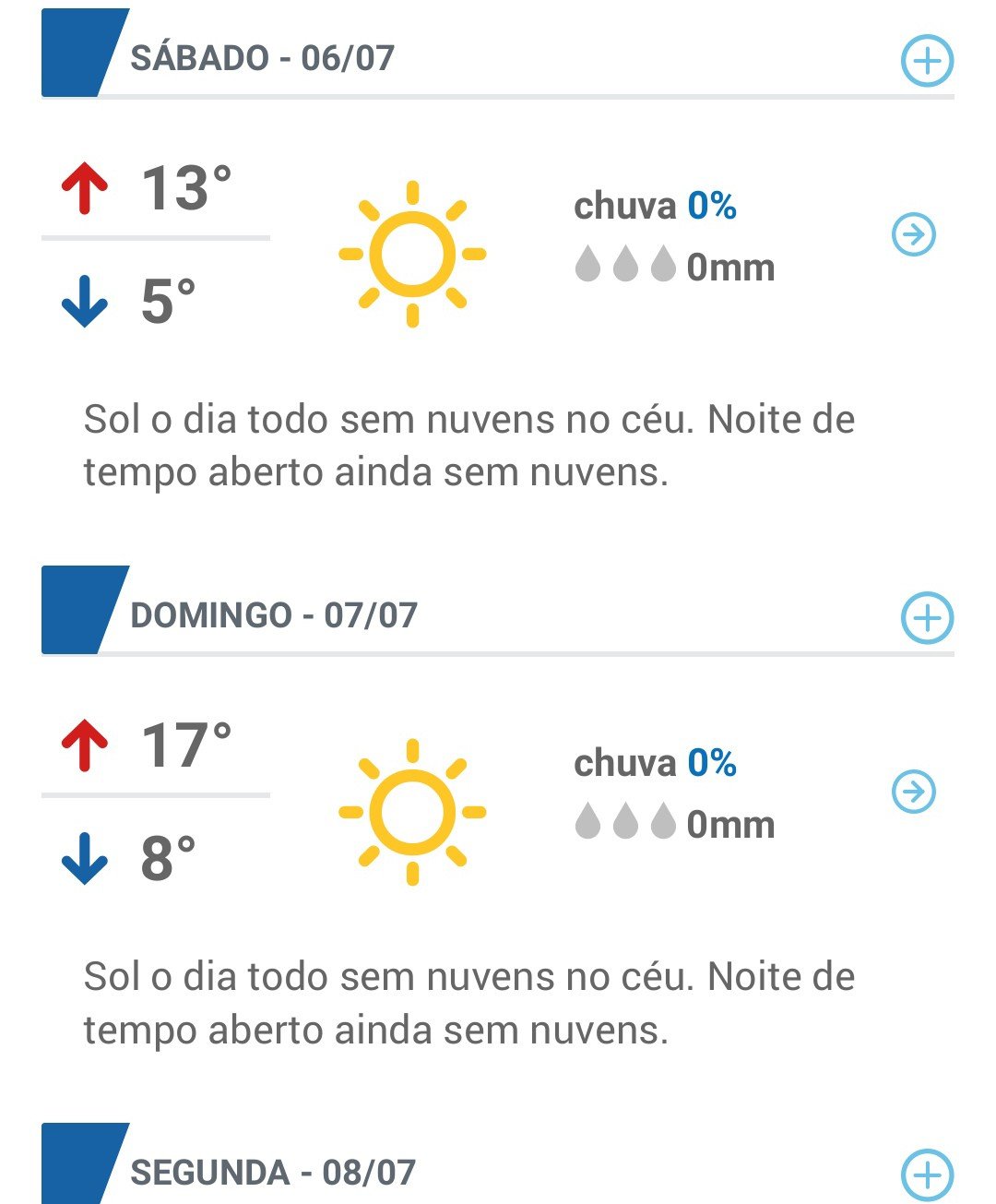Tap the red up arrow beside 17°
996x1204 pixels.
85,746
